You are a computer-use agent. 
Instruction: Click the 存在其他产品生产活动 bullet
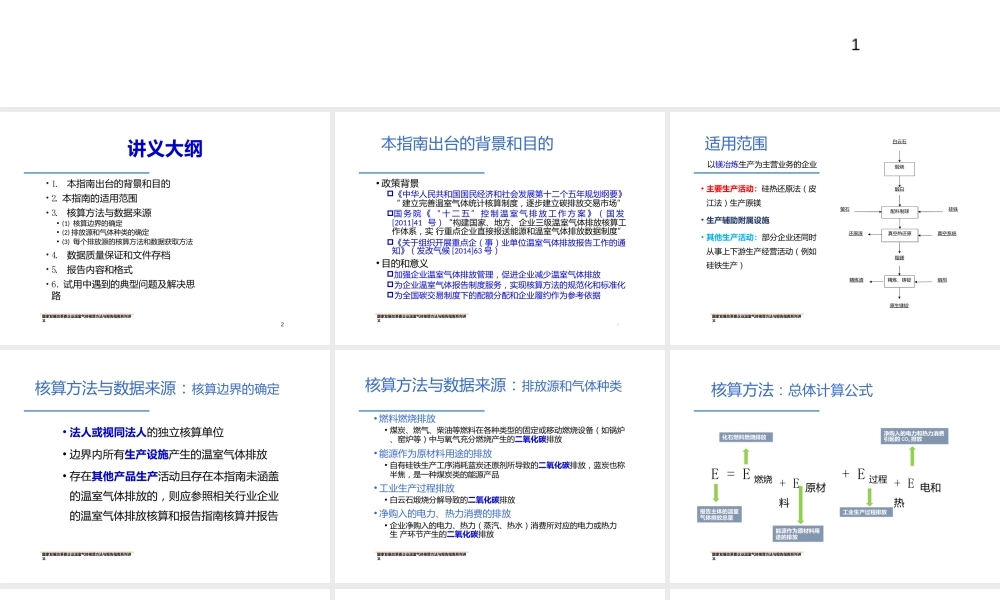(173, 496)
